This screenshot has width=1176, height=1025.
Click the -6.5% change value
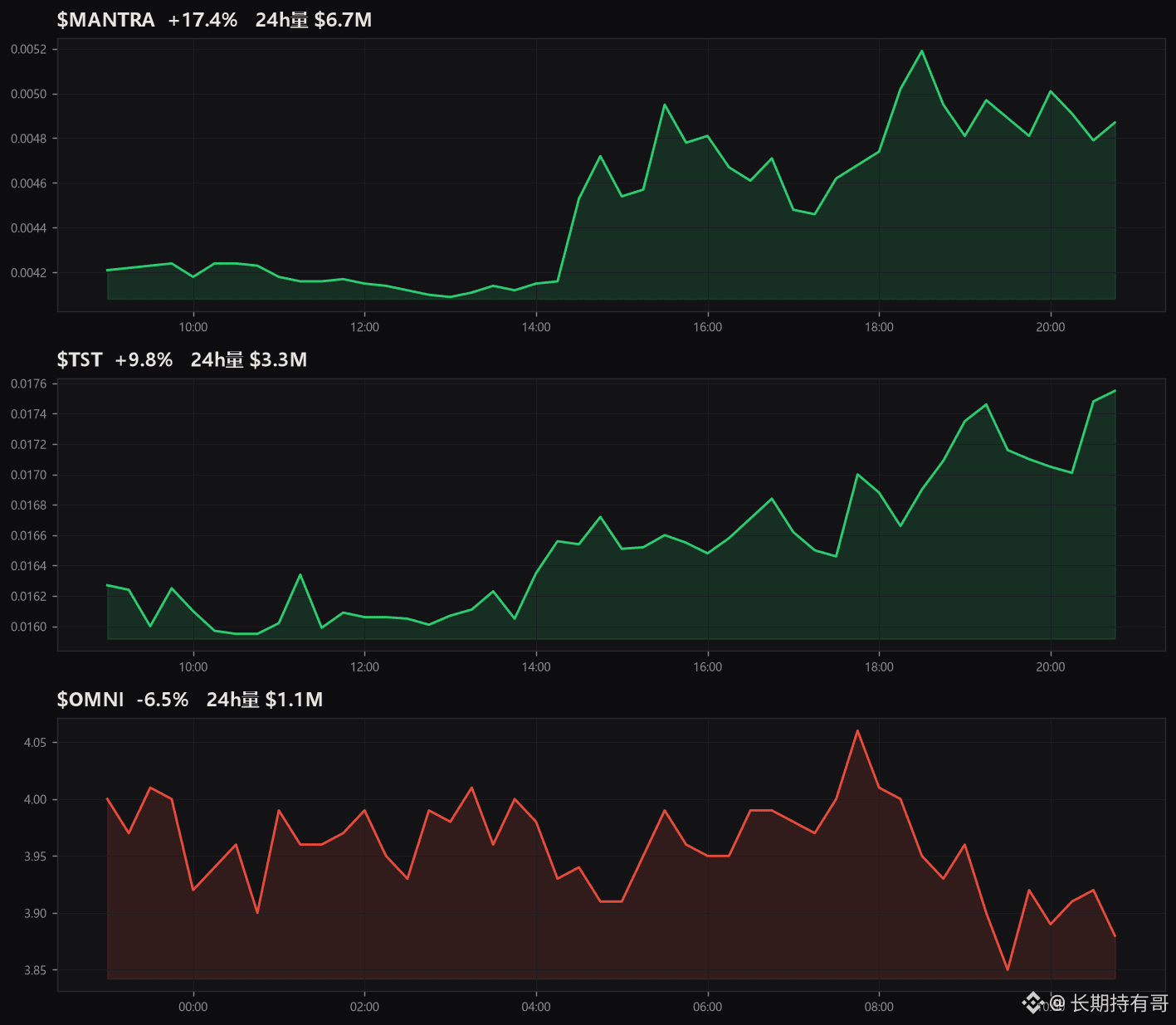pos(163,700)
